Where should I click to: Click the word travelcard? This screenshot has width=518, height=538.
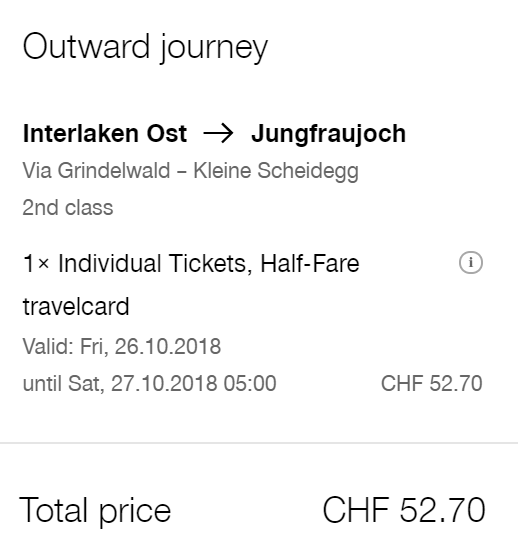pyautogui.click(x=76, y=306)
